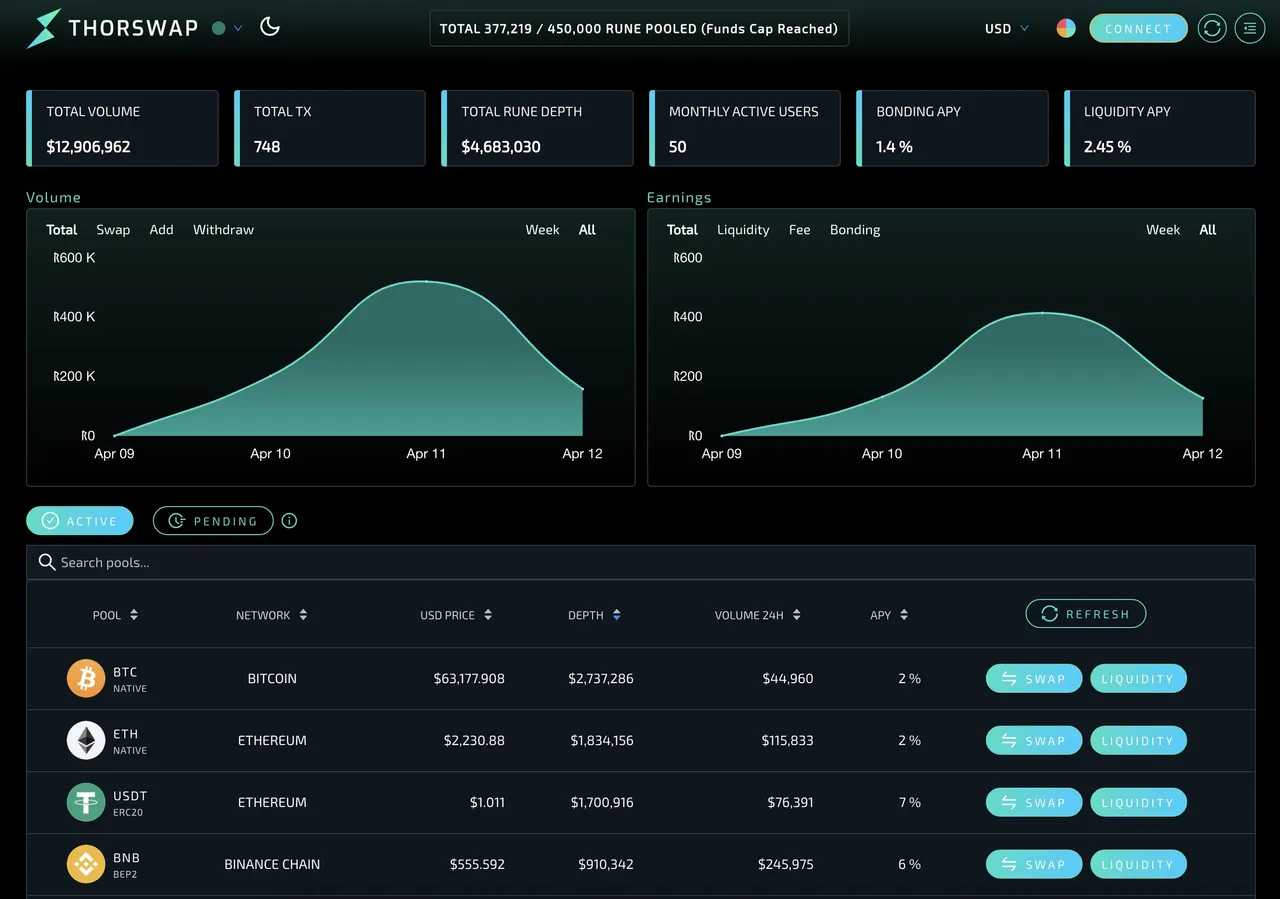Click the BINANCE CHAIN network cell
The width and height of the screenshot is (1280, 899).
pyautogui.click(x=272, y=865)
